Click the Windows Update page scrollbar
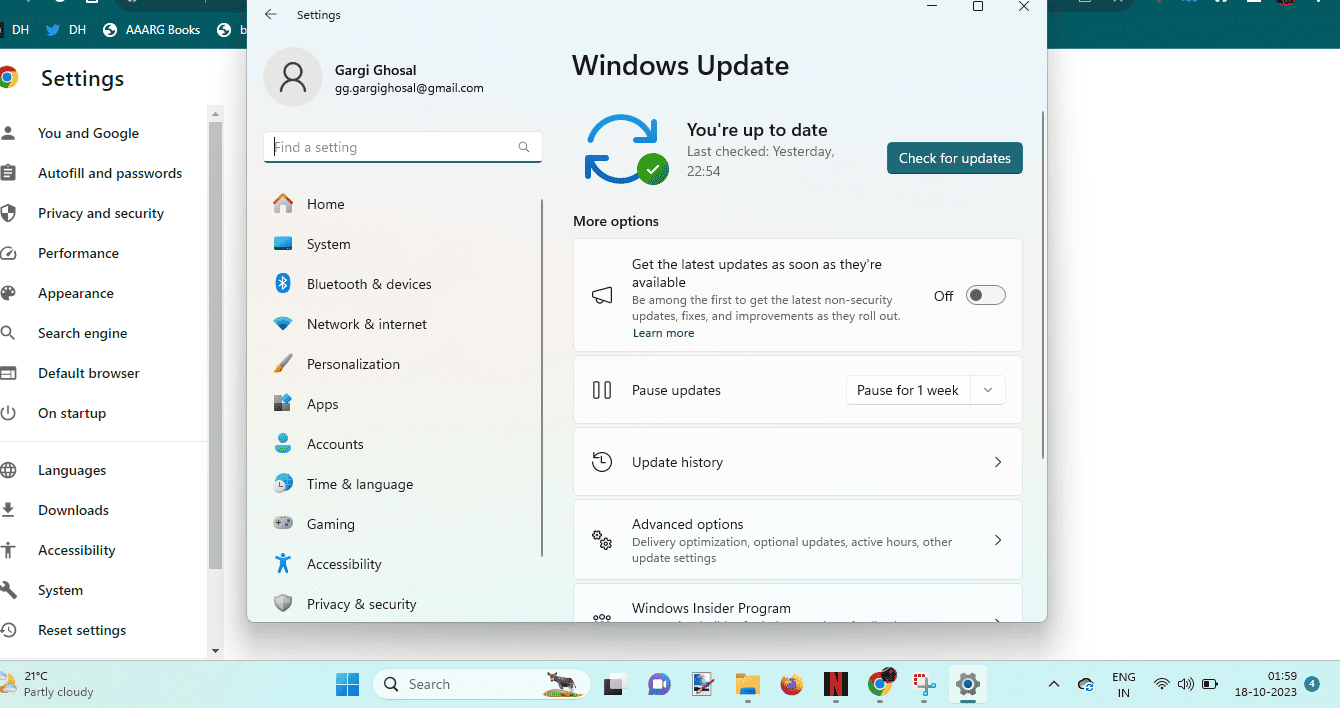1340x708 pixels. tap(1043, 285)
